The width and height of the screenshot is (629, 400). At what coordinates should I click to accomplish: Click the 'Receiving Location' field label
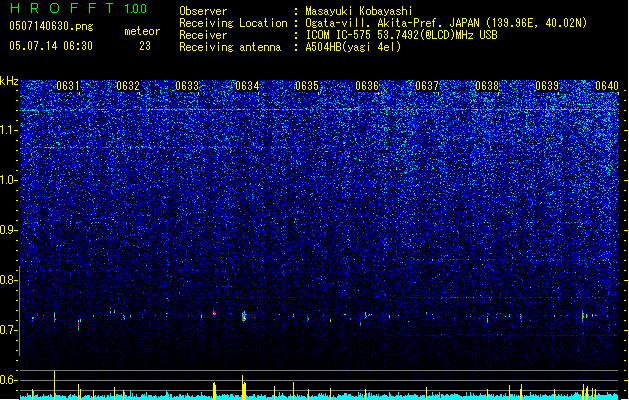click(x=233, y=23)
